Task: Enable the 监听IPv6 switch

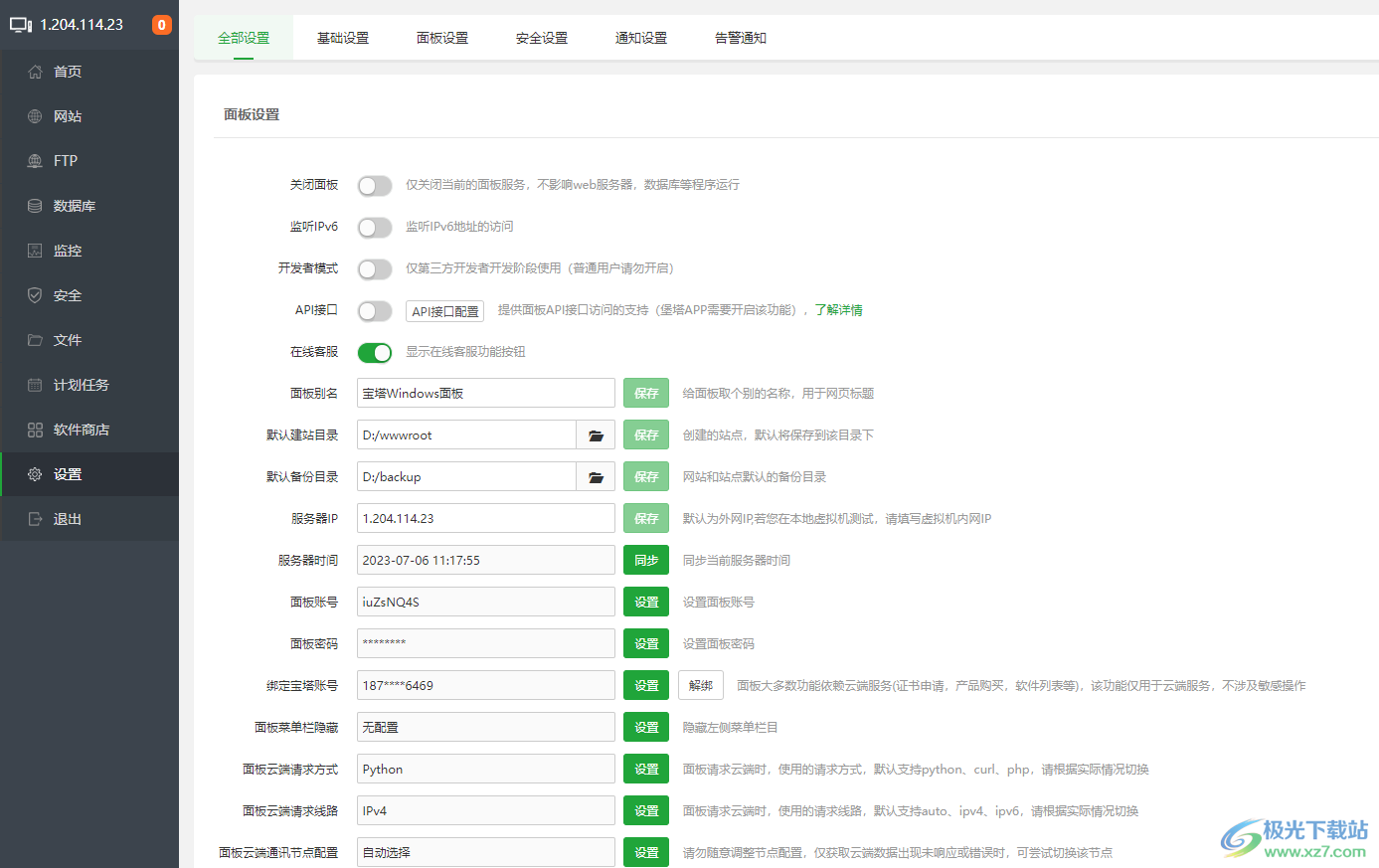Action: pyautogui.click(x=375, y=228)
